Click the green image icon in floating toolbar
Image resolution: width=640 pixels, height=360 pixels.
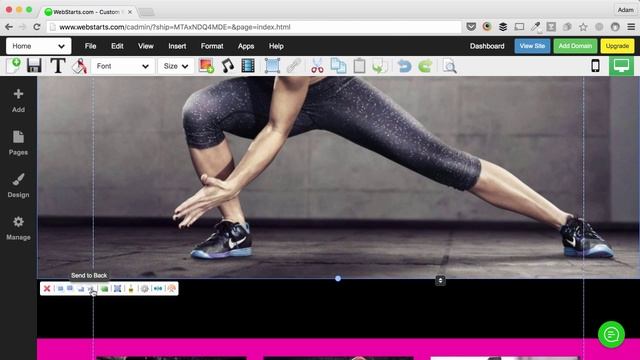[x=104, y=289]
